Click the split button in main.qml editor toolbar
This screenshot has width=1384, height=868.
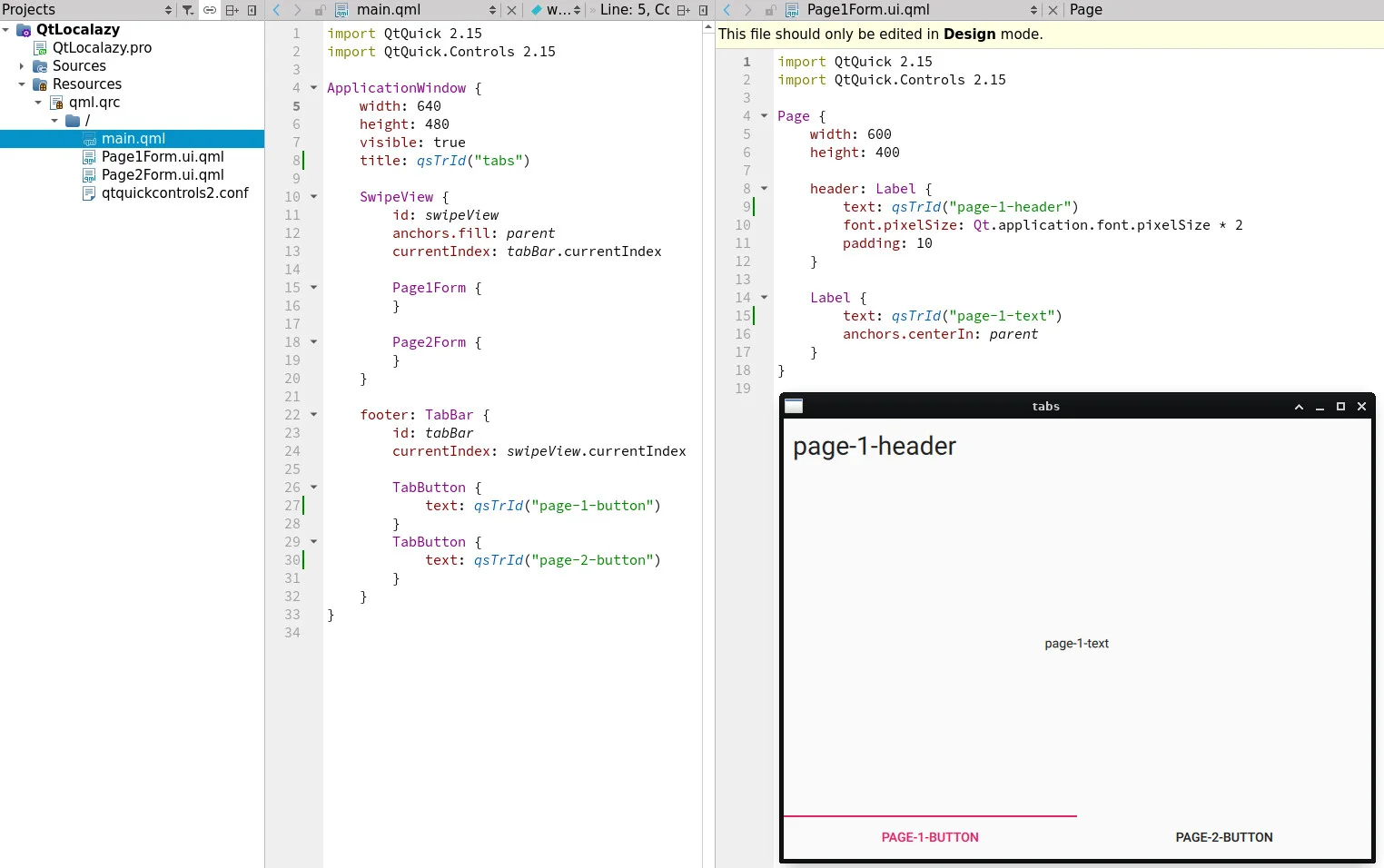point(683,10)
